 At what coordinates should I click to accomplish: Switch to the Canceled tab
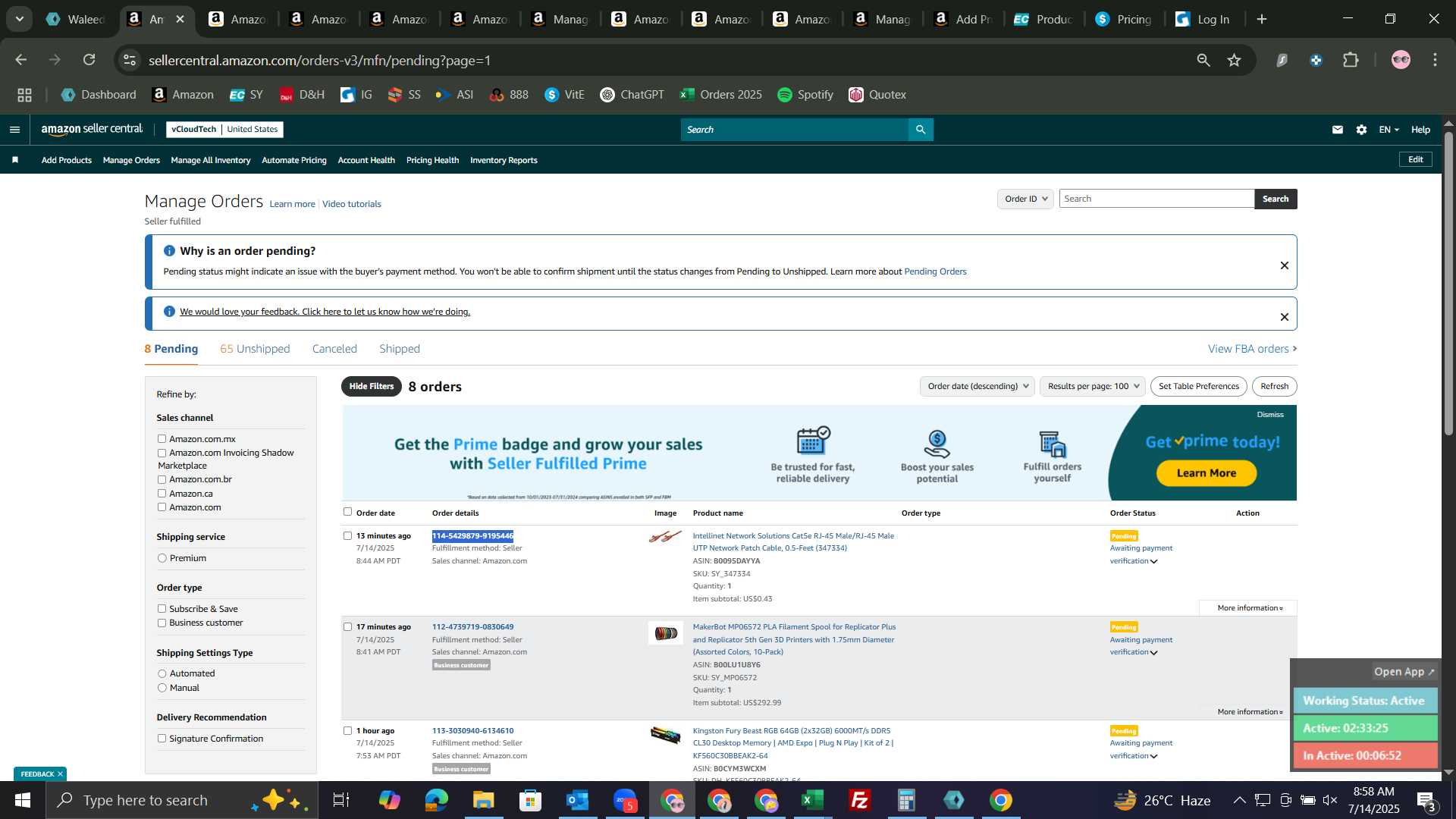pyautogui.click(x=334, y=349)
